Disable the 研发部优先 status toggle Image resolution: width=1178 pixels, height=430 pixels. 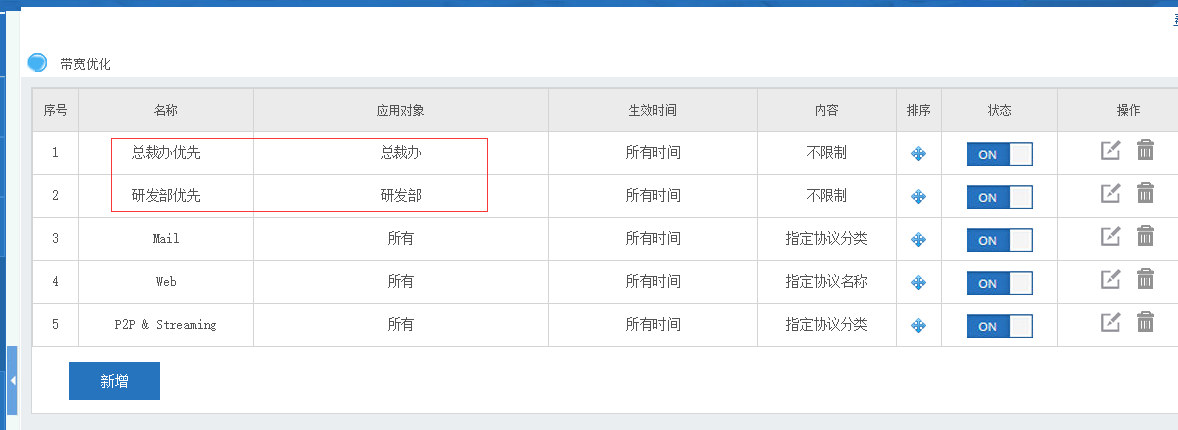pos(999,197)
